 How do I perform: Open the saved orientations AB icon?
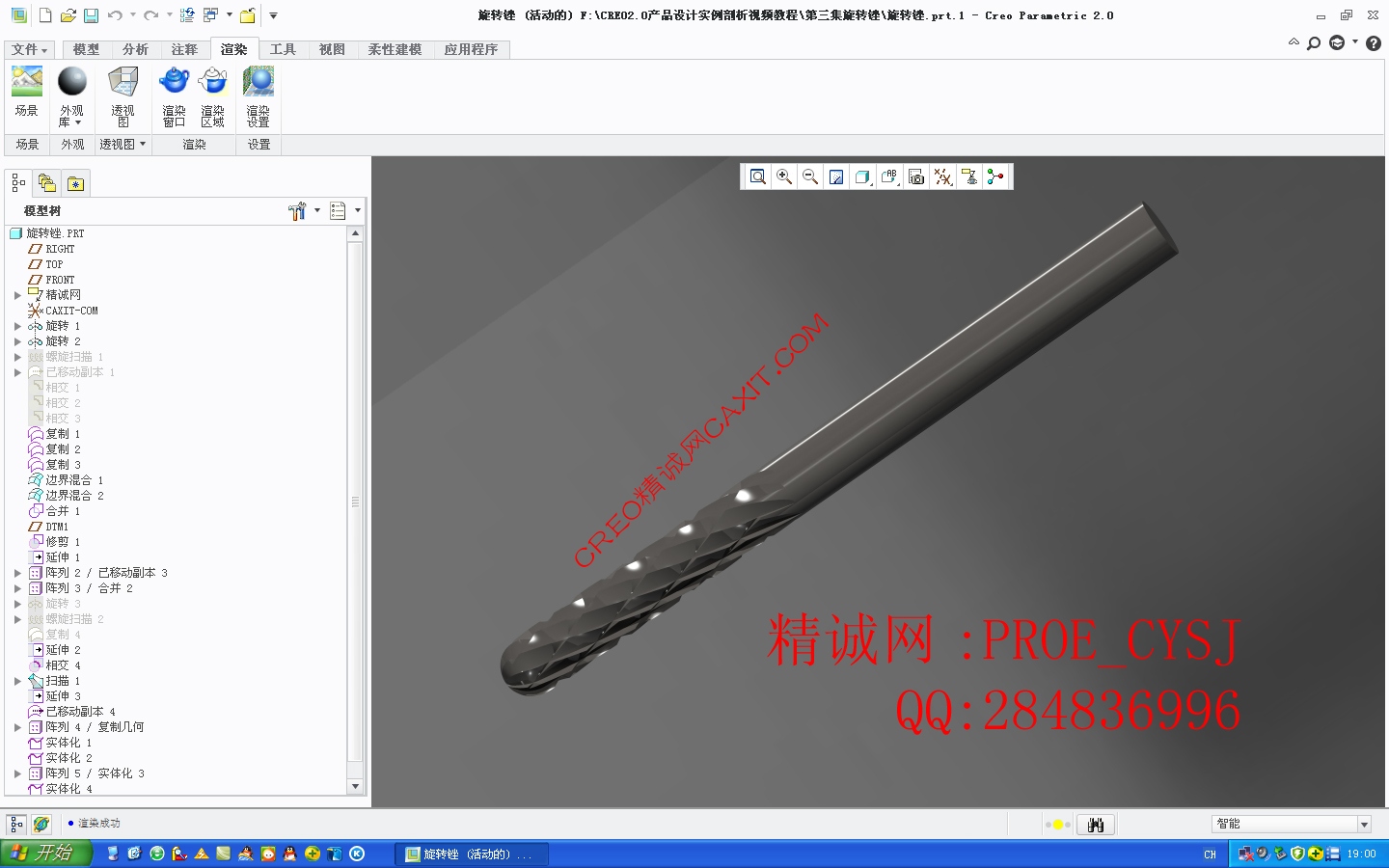click(889, 176)
